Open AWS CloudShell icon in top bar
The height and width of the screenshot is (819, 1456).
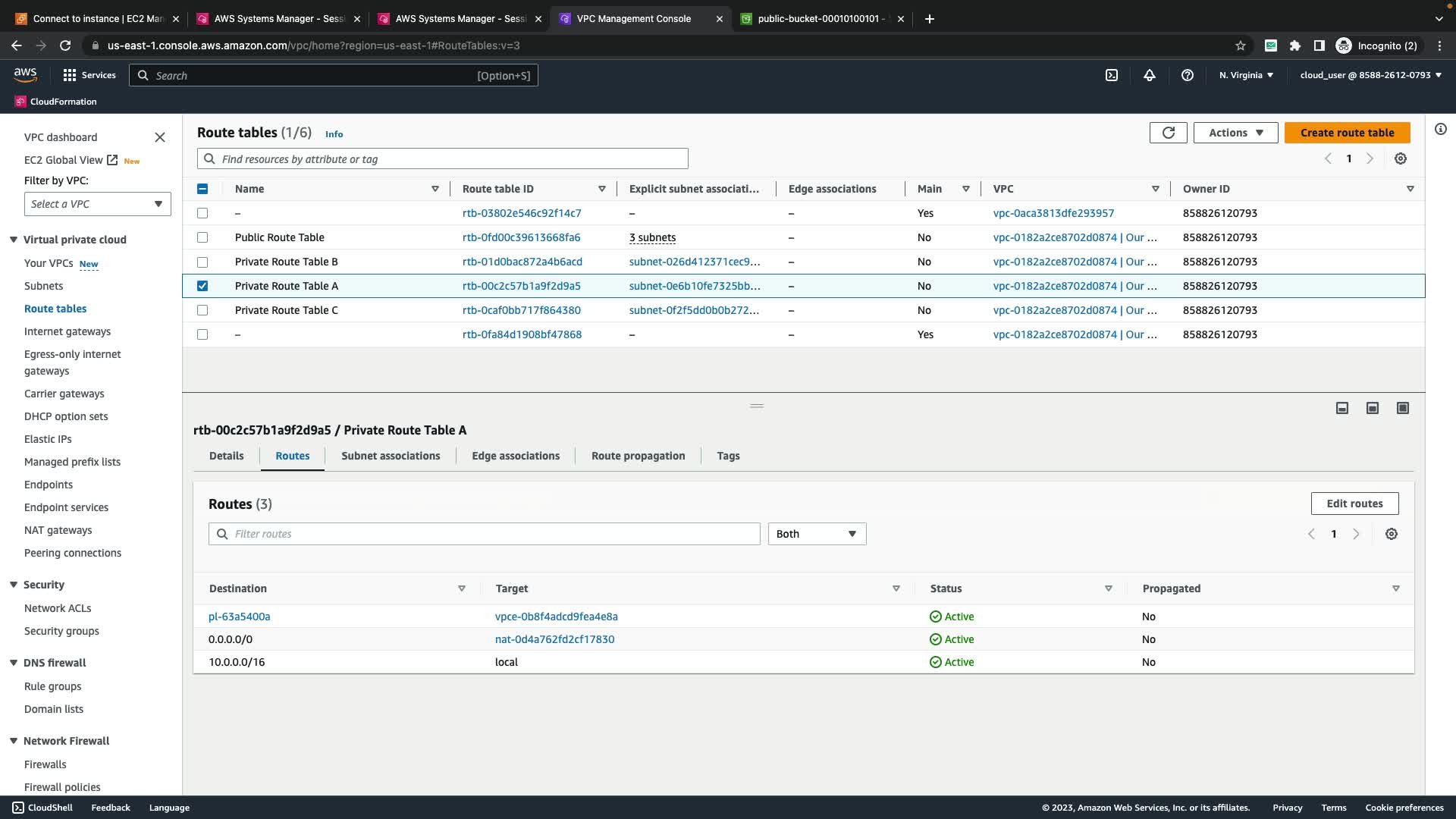[x=1111, y=75]
